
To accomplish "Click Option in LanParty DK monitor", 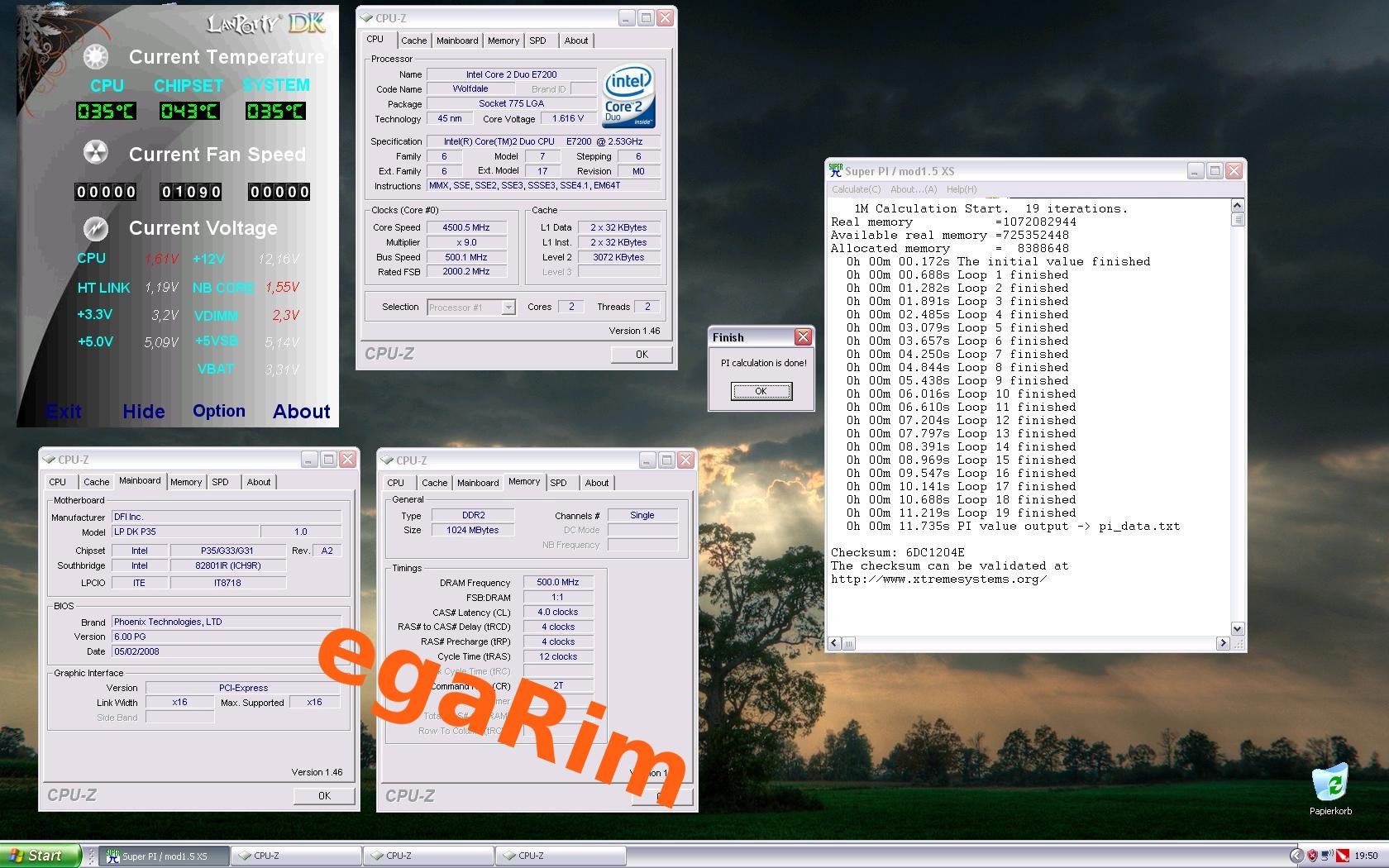I will (219, 411).
